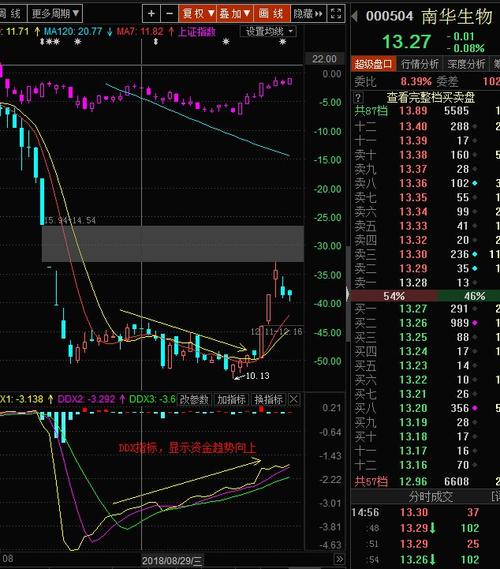The height and width of the screenshot is (569, 500).
Task: Click the plus zoom-in chart button
Action: pyautogui.click(x=151, y=14)
